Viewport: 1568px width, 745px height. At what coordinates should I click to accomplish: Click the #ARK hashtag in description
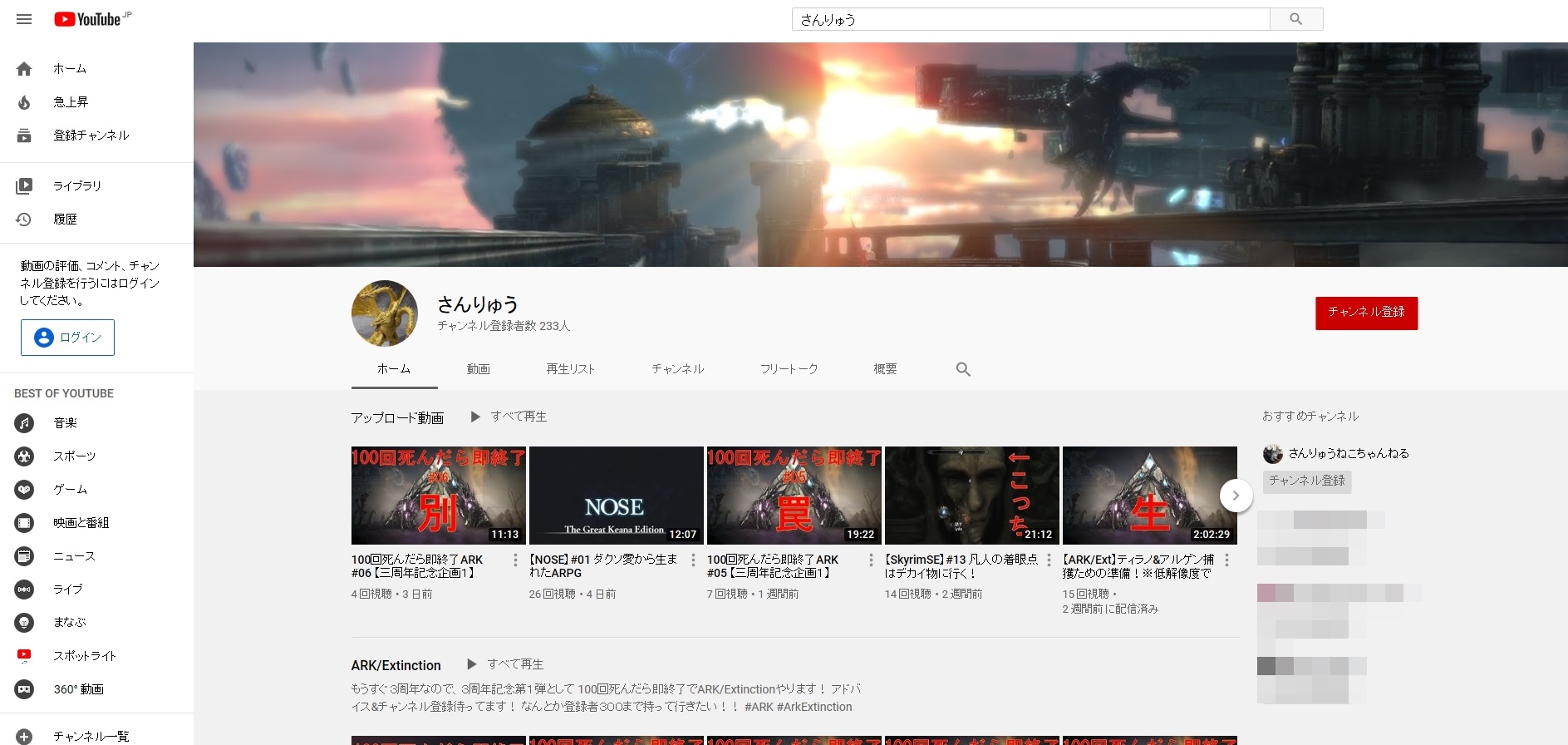point(759,707)
